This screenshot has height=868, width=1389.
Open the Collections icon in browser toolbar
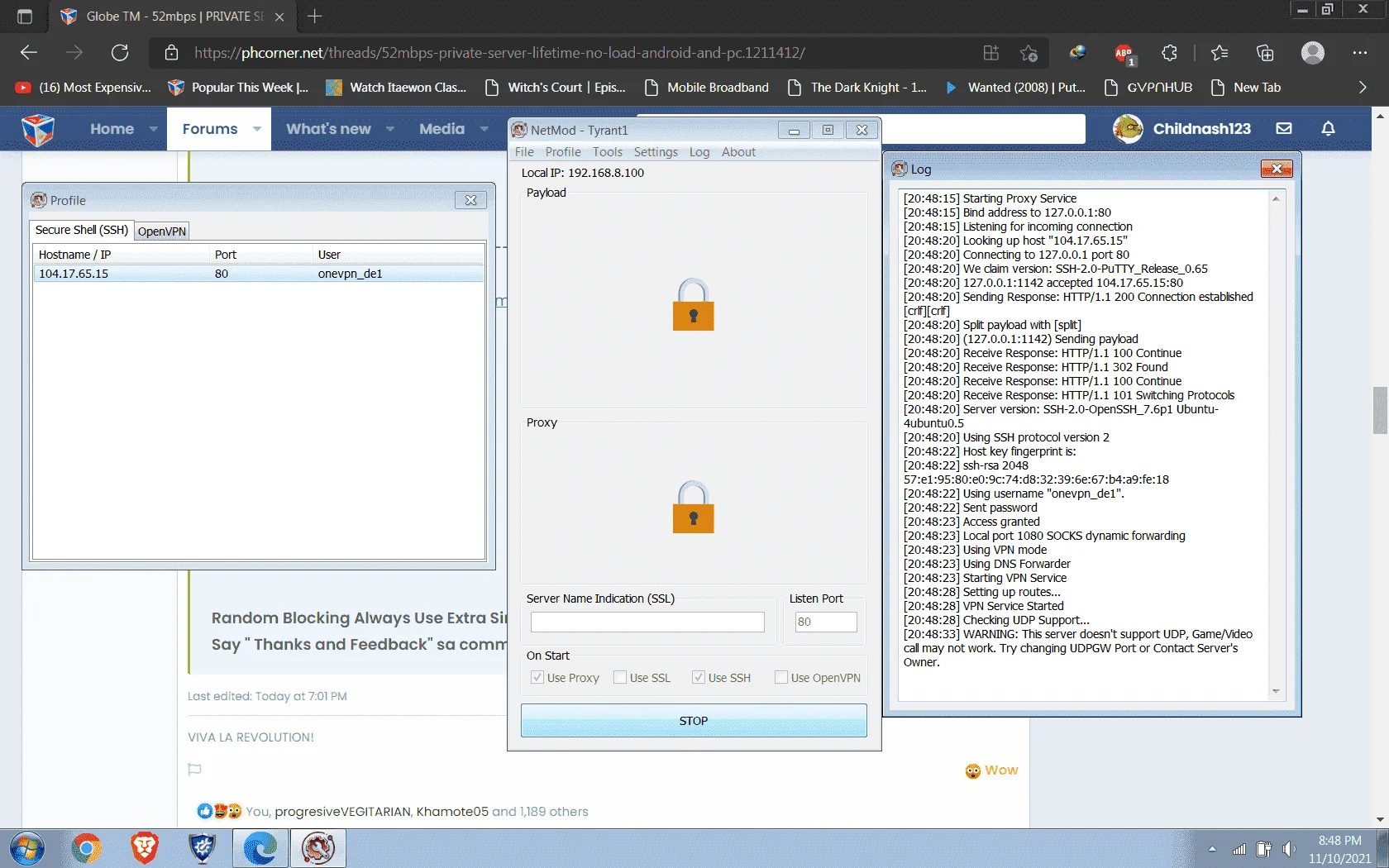click(1265, 53)
